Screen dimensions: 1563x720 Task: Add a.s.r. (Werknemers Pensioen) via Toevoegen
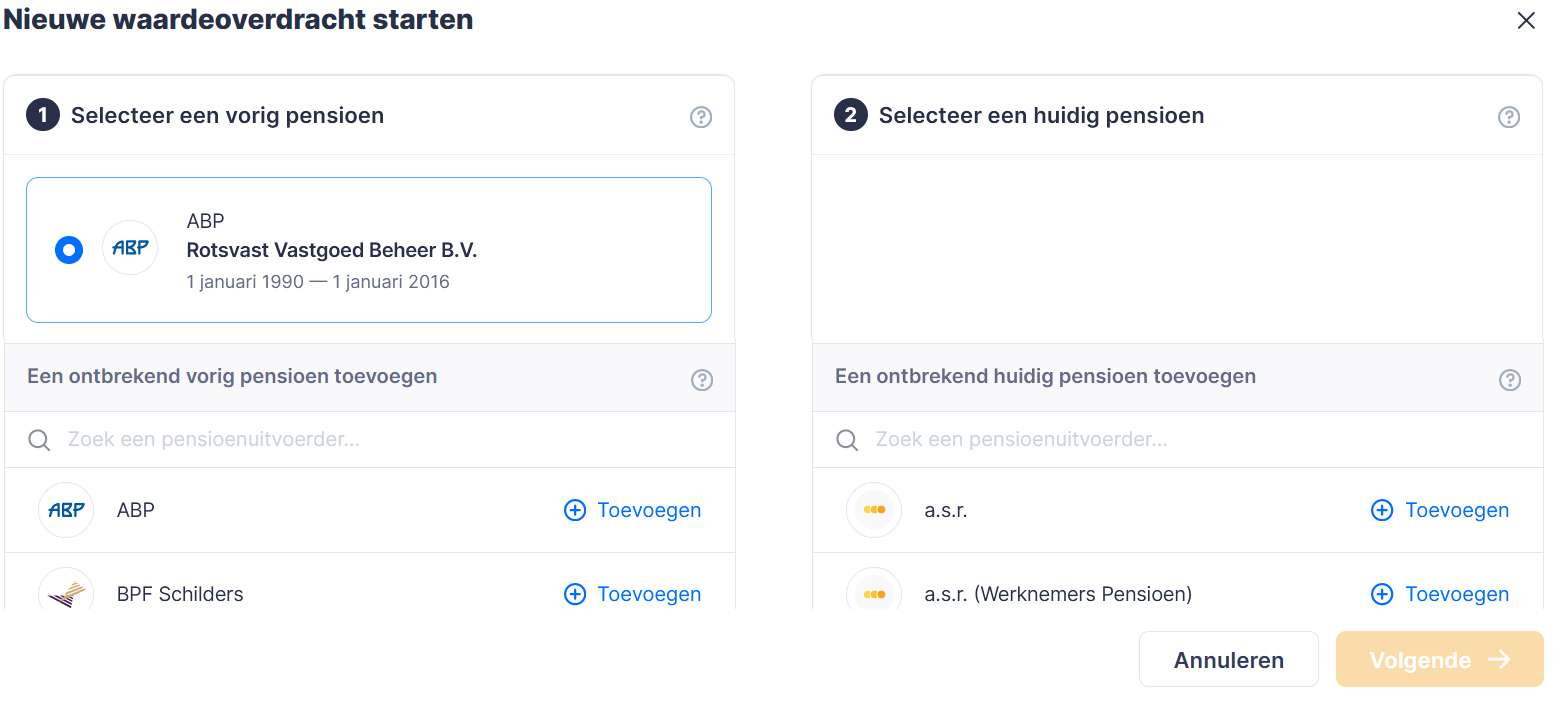tap(1440, 594)
